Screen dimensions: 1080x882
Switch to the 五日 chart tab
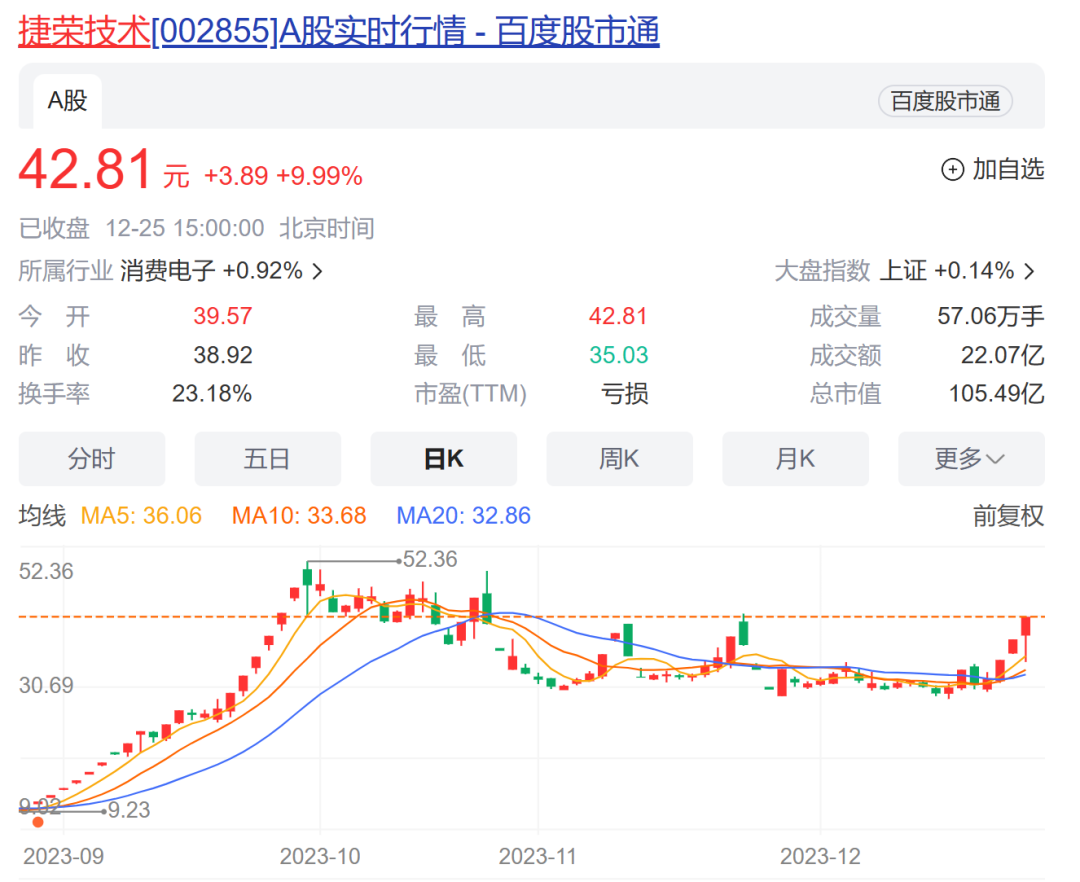[267, 459]
